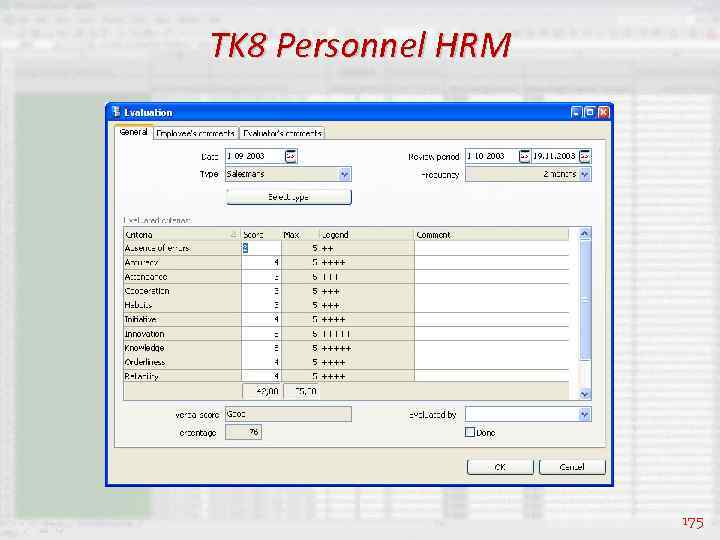Select the Cooperation criteria row

(x=346, y=291)
